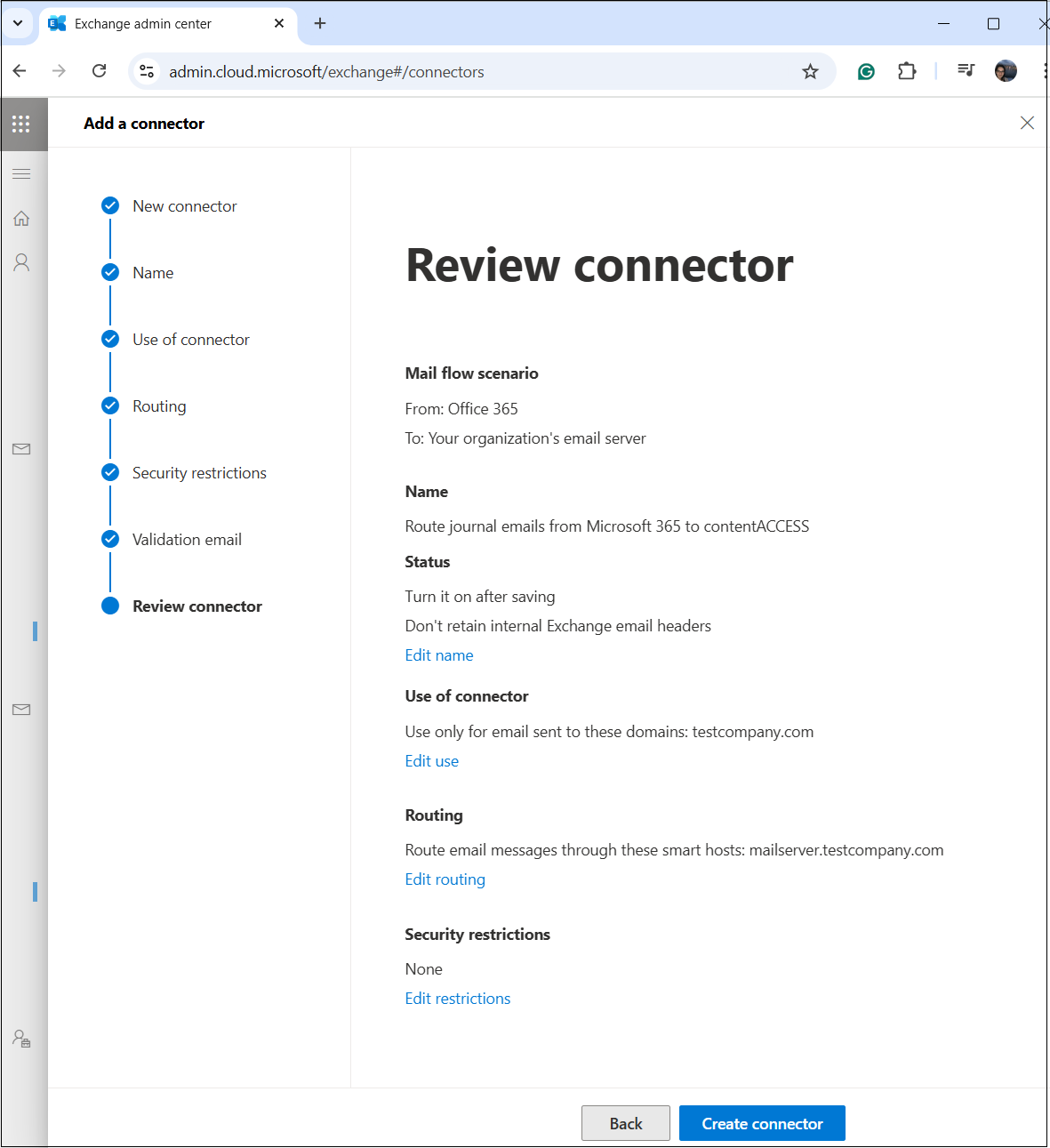The image size is (1050, 1148).
Task: Click the "Add a connector" panel title
Action: pyautogui.click(x=144, y=124)
